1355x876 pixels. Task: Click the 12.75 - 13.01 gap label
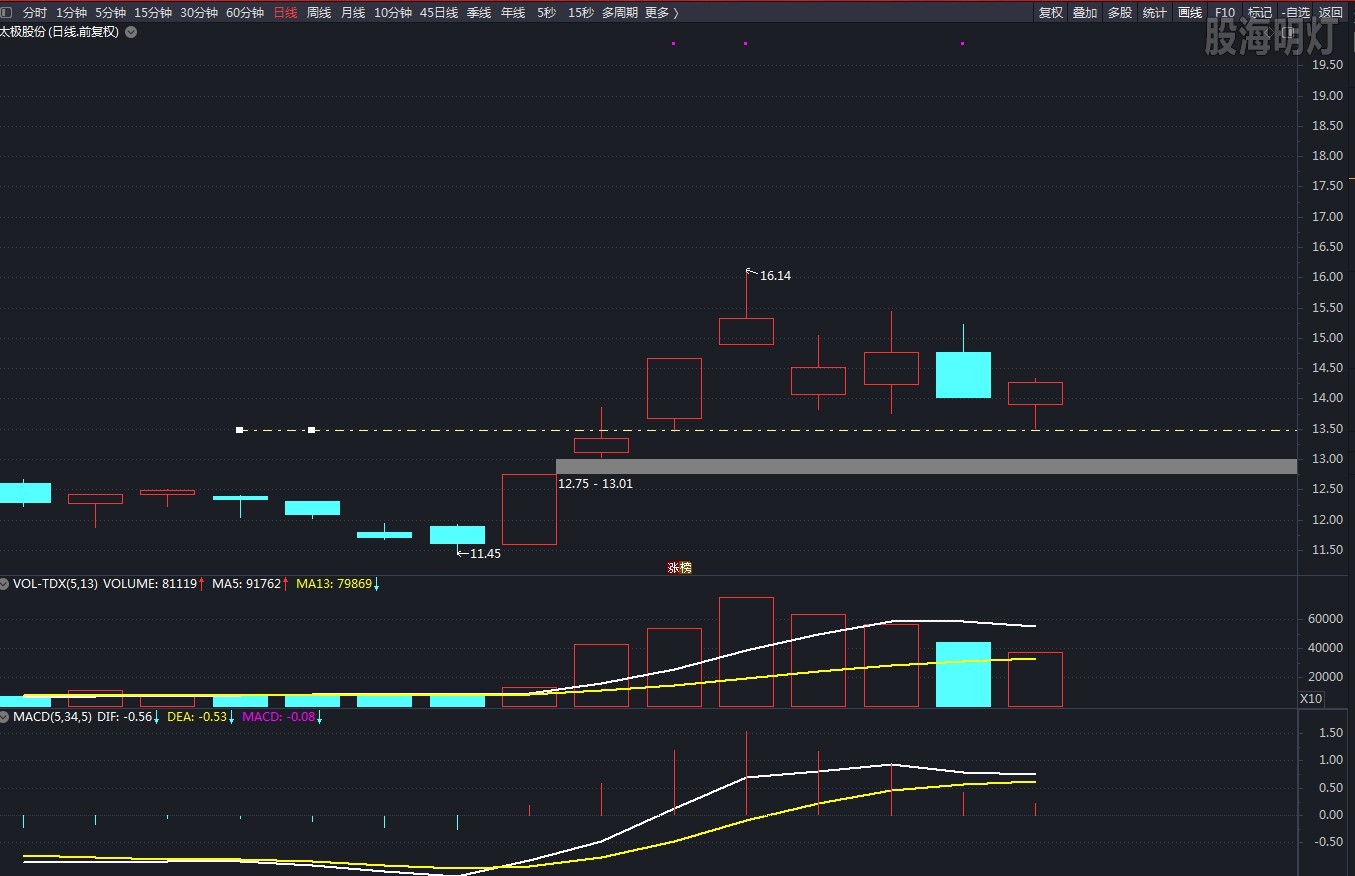coord(595,484)
